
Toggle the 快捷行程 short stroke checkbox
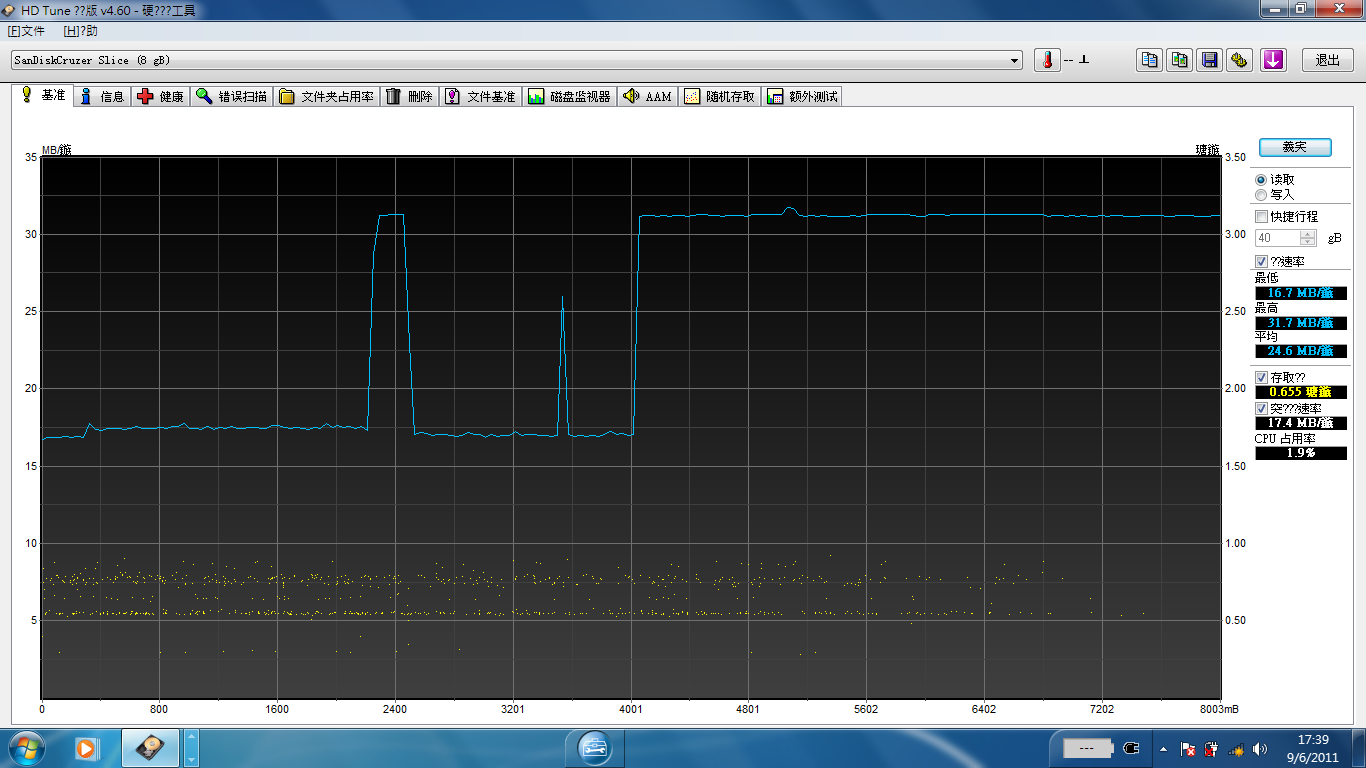point(1261,216)
